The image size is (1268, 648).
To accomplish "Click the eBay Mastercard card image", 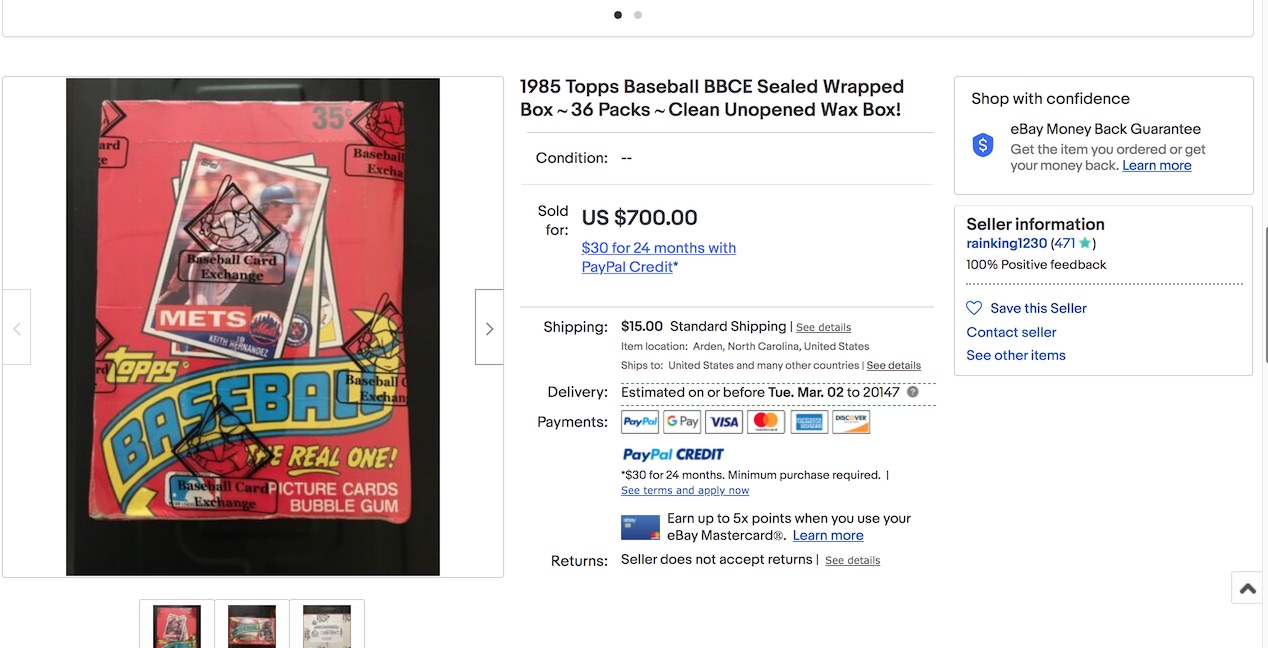I will click(640, 527).
